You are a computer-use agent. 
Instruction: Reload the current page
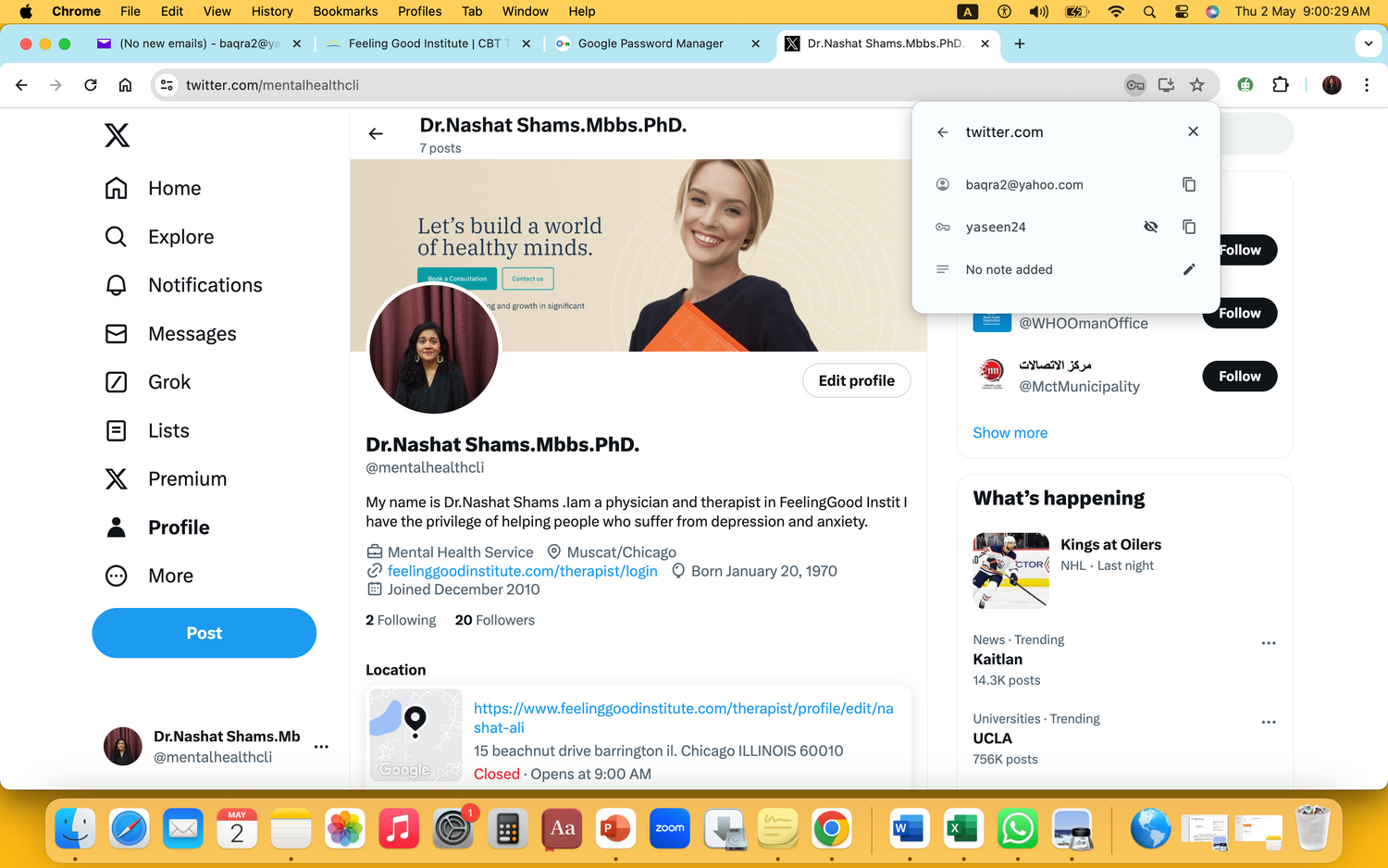tap(91, 85)
